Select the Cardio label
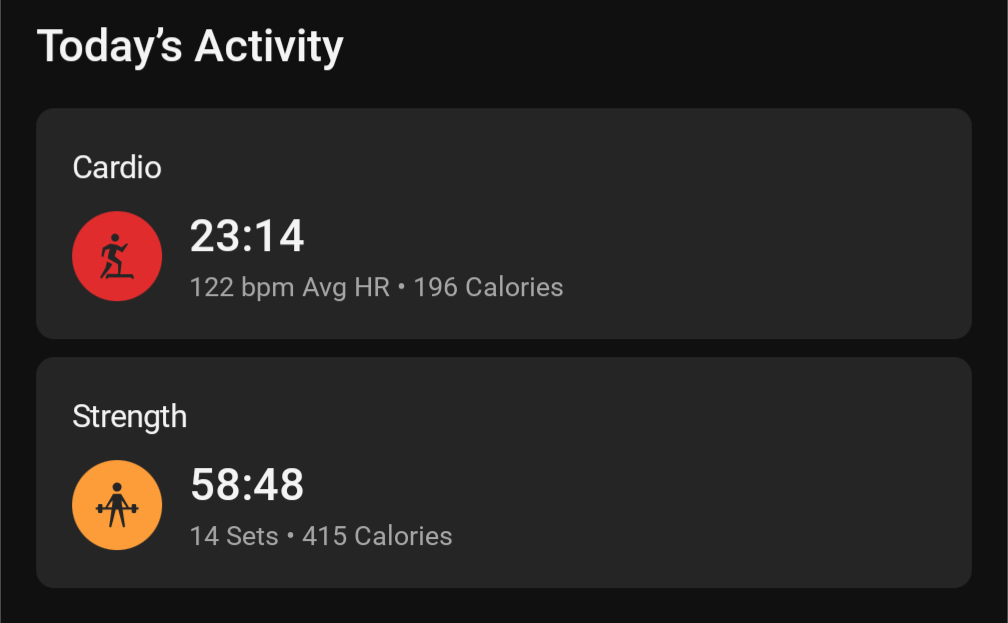This screenshot has width=1008, height=623. pyautogui.click(x=117, y=167)
